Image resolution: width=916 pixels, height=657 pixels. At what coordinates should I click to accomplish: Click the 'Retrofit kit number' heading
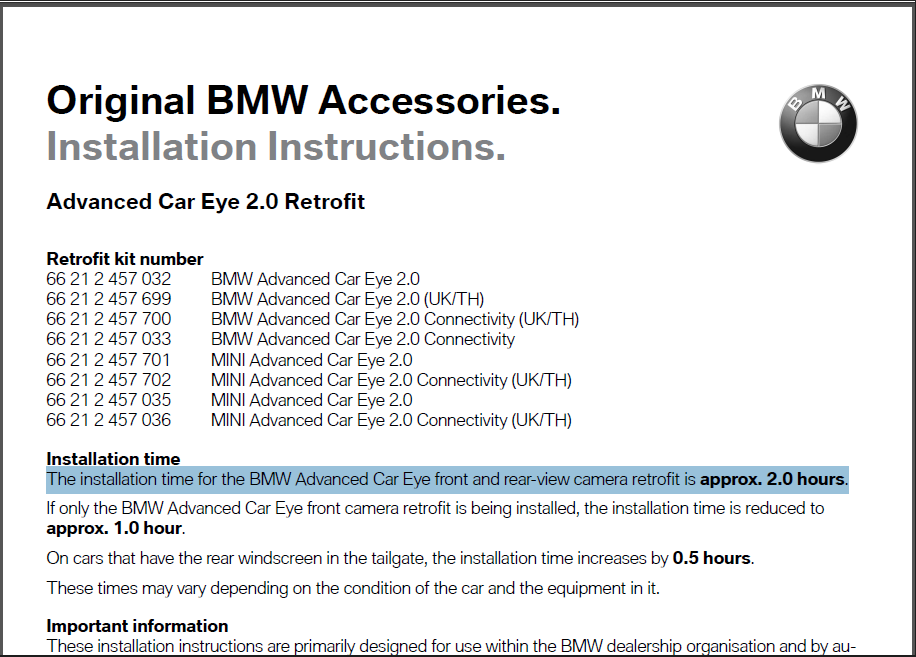click(x=125, y=259)
